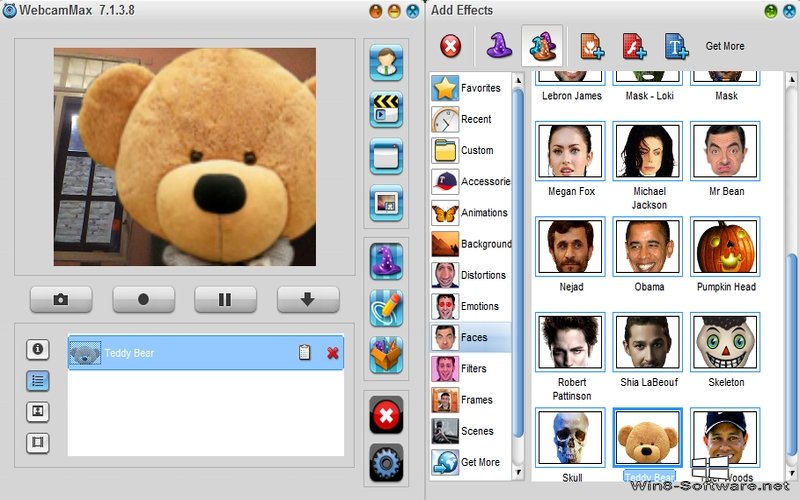This screenshot has width=800, height=500.
Task: Click the info icon button
Action: click(x=37, y=349)
